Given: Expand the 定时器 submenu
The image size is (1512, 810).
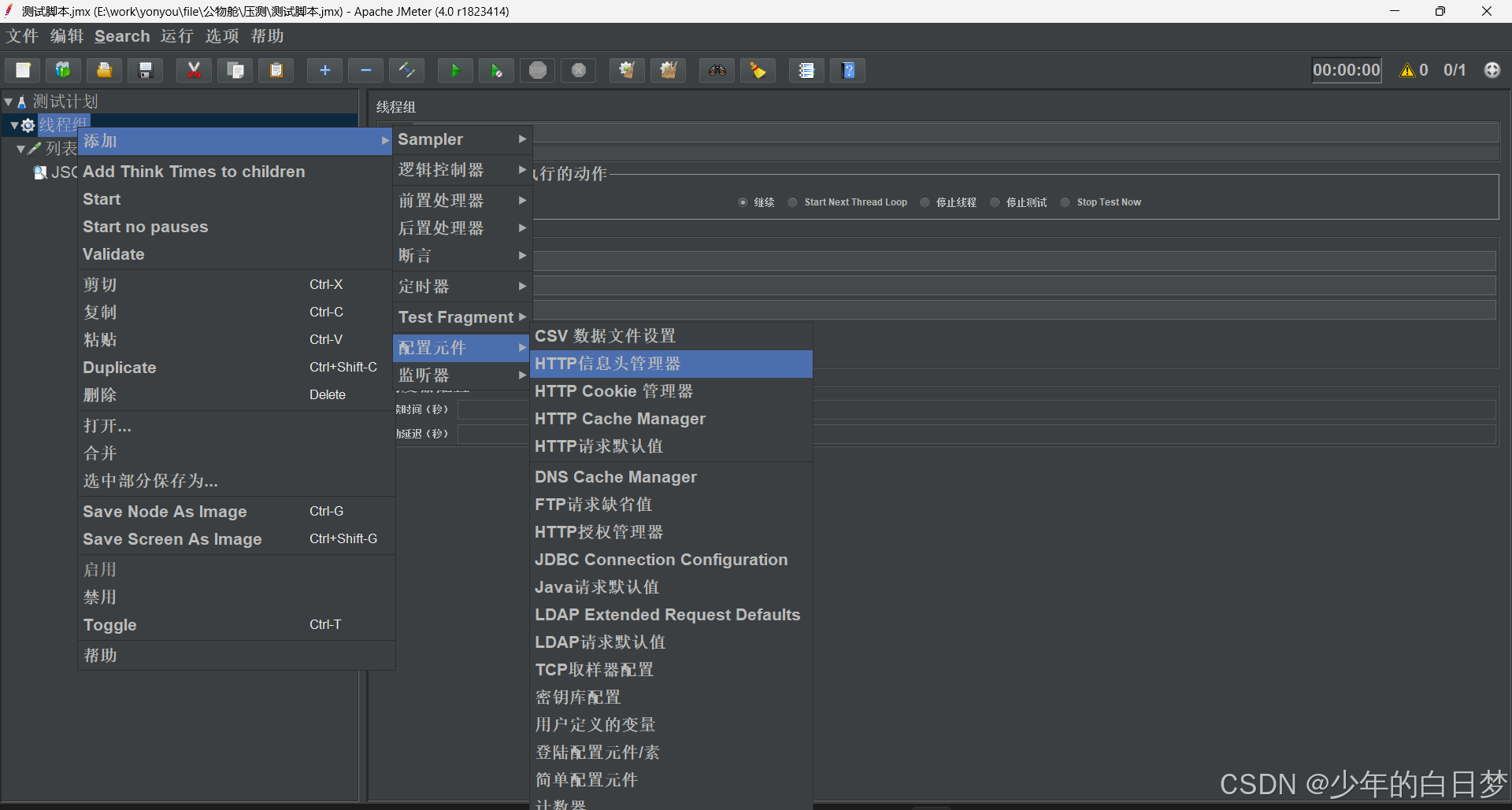Looking at the screenshot, I should tap(462, 286).
